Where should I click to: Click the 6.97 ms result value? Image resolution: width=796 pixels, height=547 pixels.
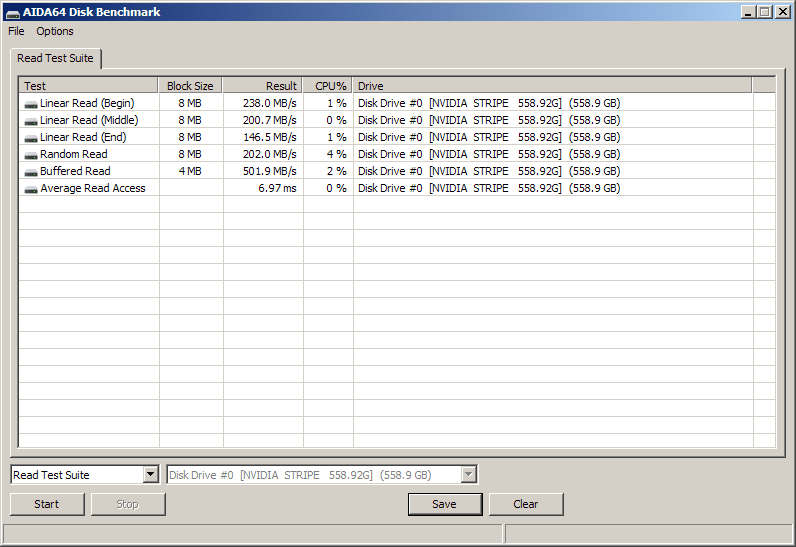(x=277, y=188)
